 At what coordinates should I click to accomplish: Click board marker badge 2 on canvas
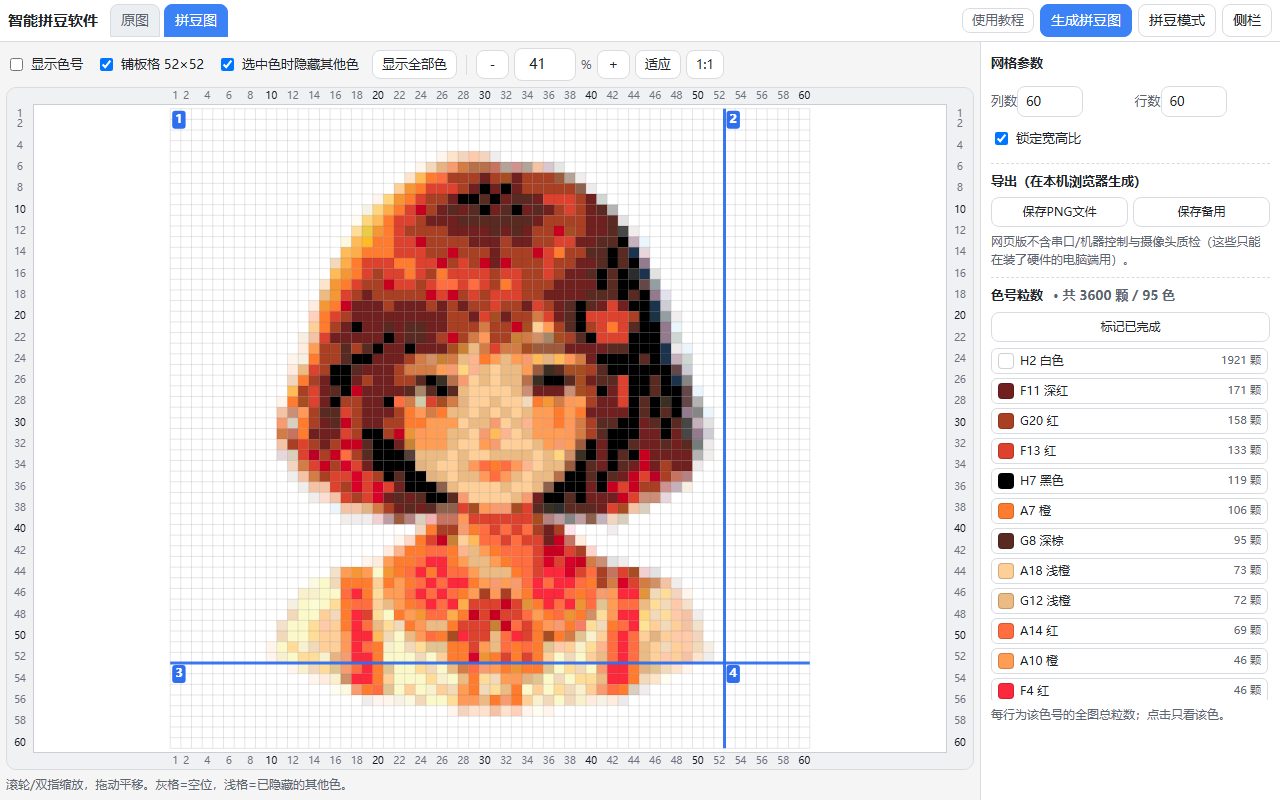pos(733,120)
